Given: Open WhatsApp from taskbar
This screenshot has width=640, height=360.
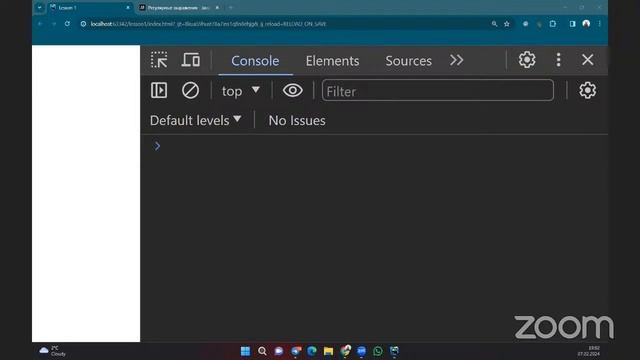Looking at the screenshot, I should (378, 351).
